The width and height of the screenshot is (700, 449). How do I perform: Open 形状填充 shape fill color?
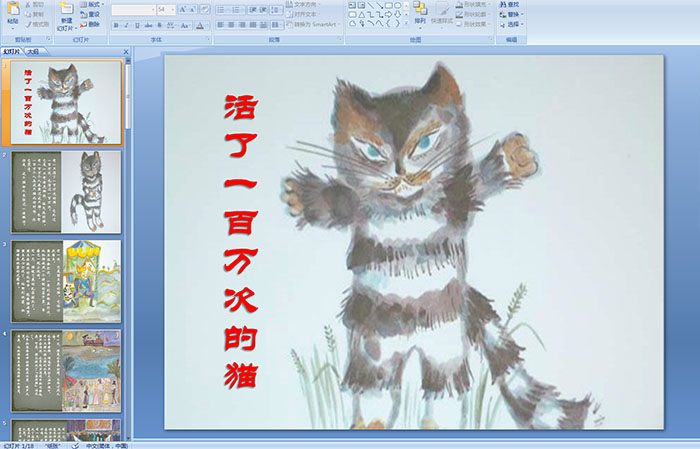473,4
